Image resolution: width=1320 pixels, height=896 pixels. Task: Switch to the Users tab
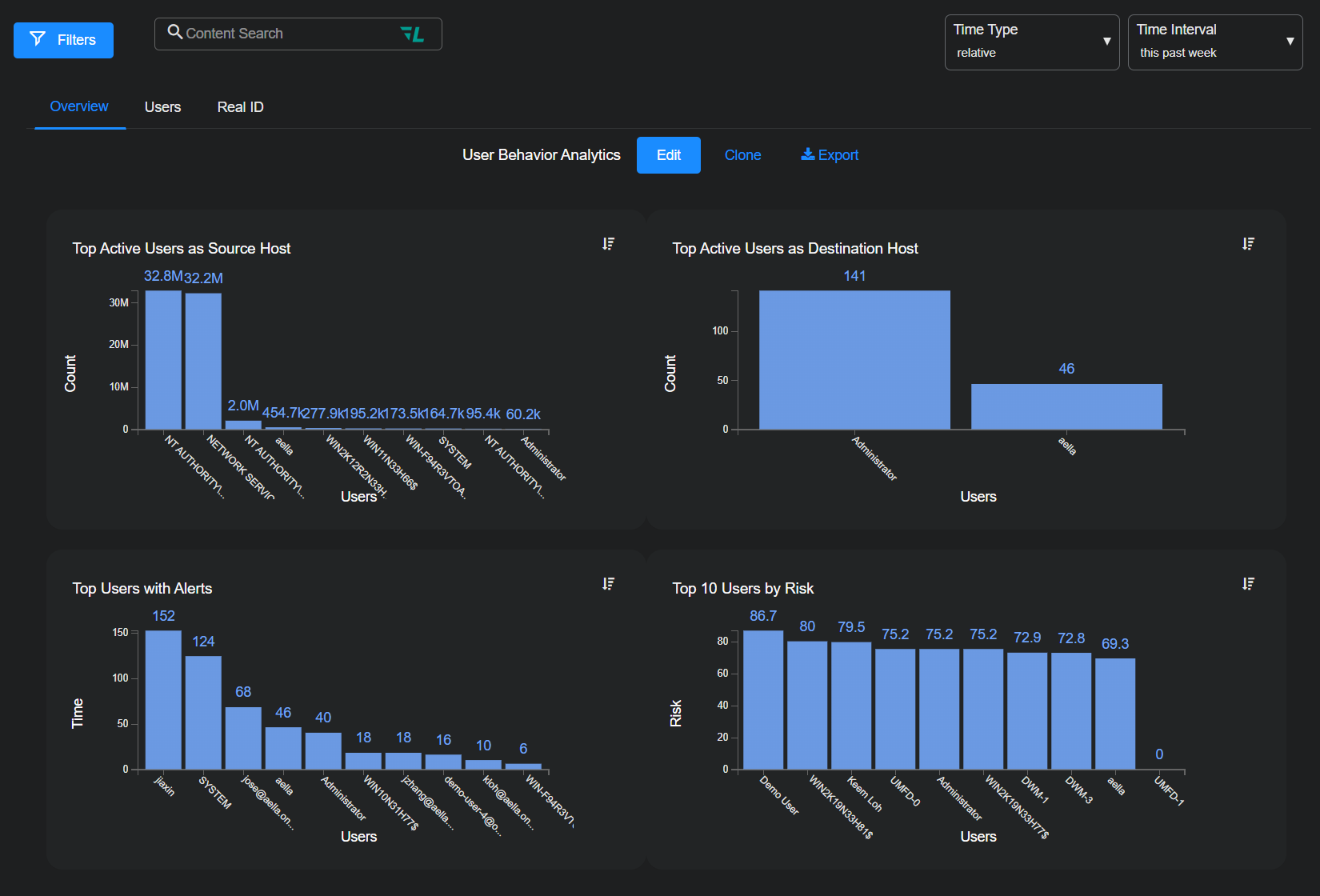[162, 107]
